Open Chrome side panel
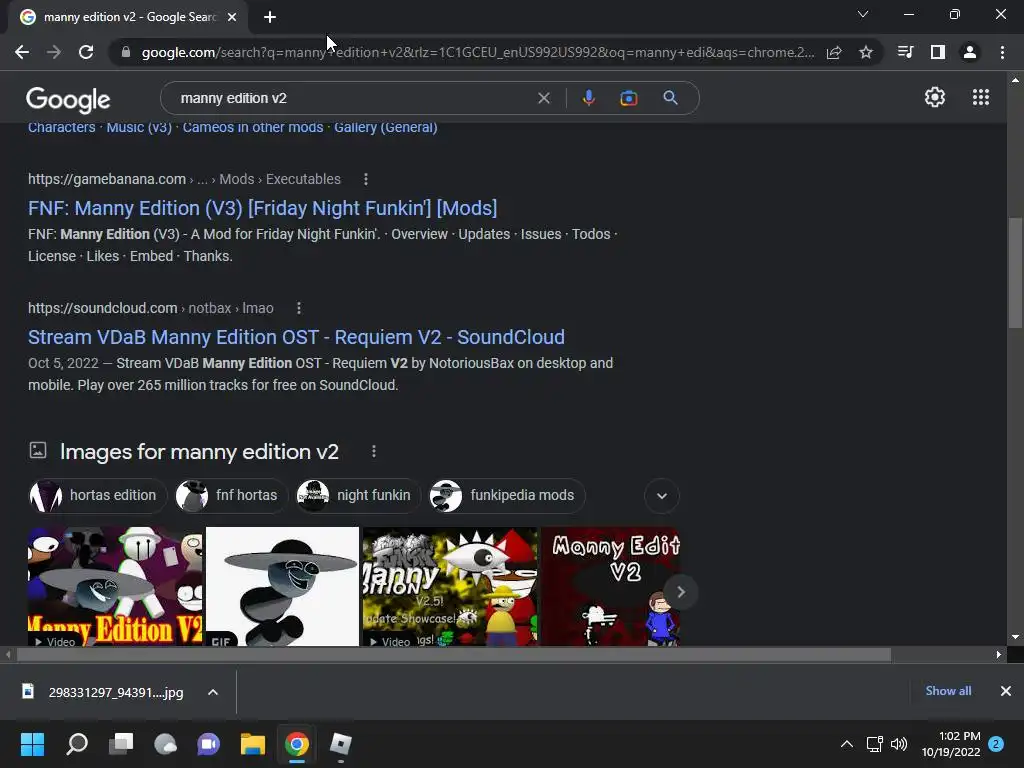The height and width of the screenshot is (768, 1024). coord(938,52)
